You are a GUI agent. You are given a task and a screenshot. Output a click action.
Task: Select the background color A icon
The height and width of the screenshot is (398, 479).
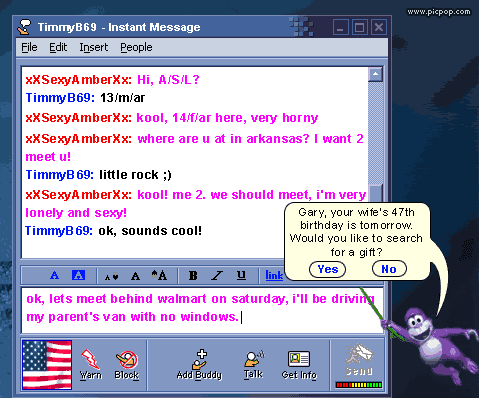click(x=78, y=275)
